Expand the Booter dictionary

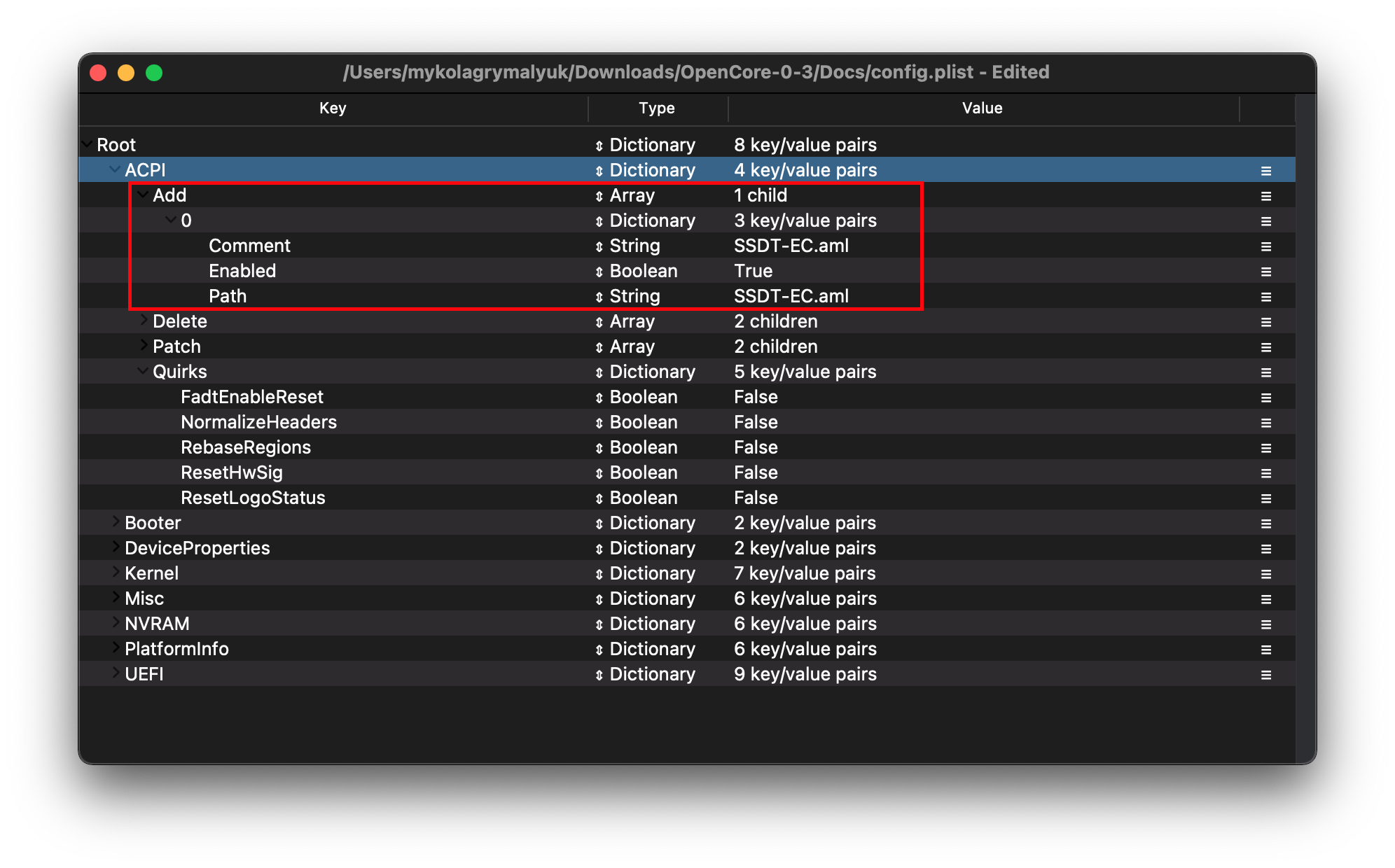pyautogui.click(x=116, y=522)
